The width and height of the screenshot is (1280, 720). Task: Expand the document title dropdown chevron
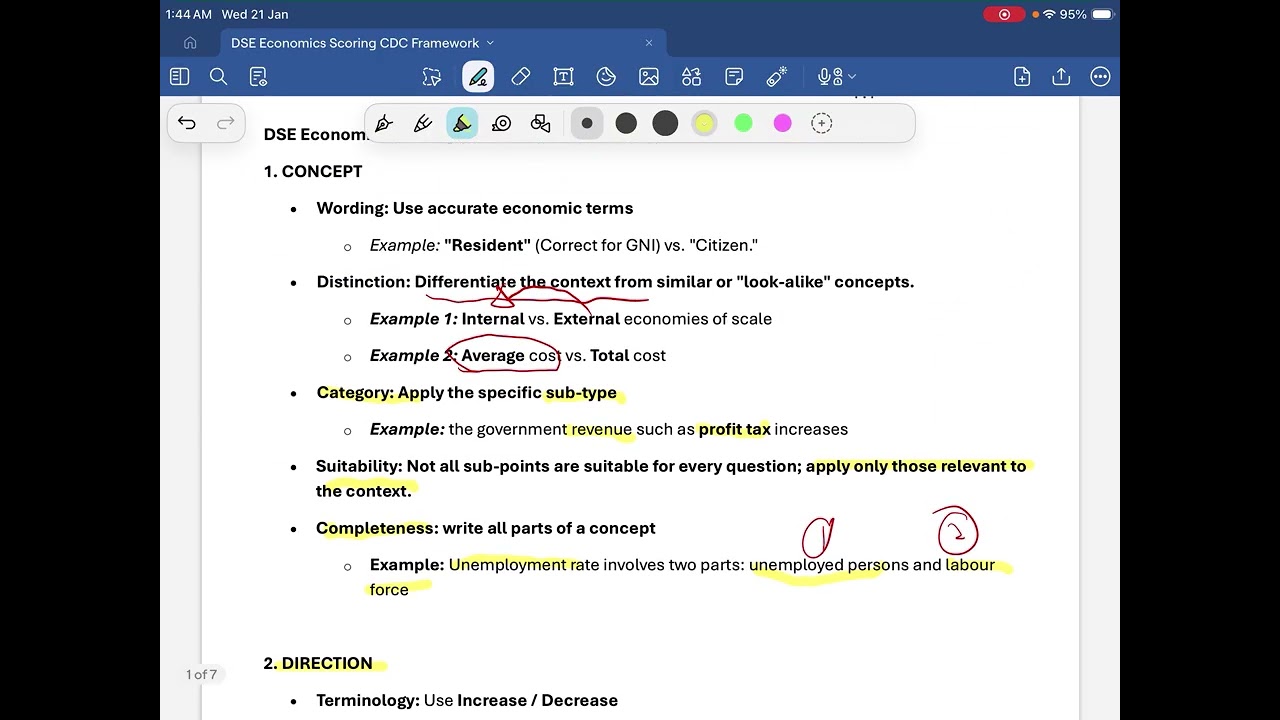(x=490, y=43)
